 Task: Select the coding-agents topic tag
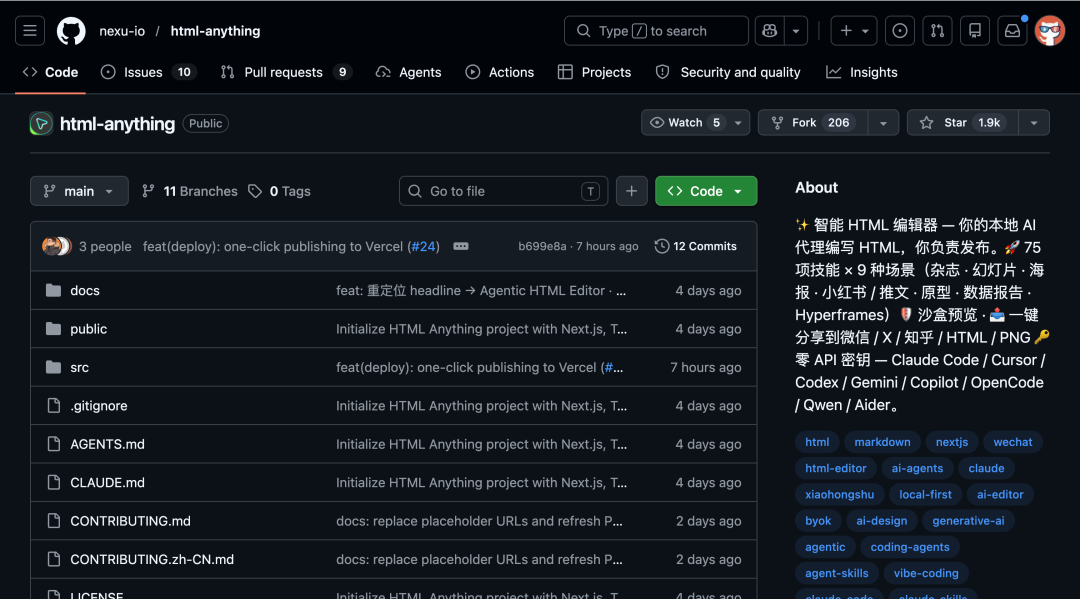(910, 547)
